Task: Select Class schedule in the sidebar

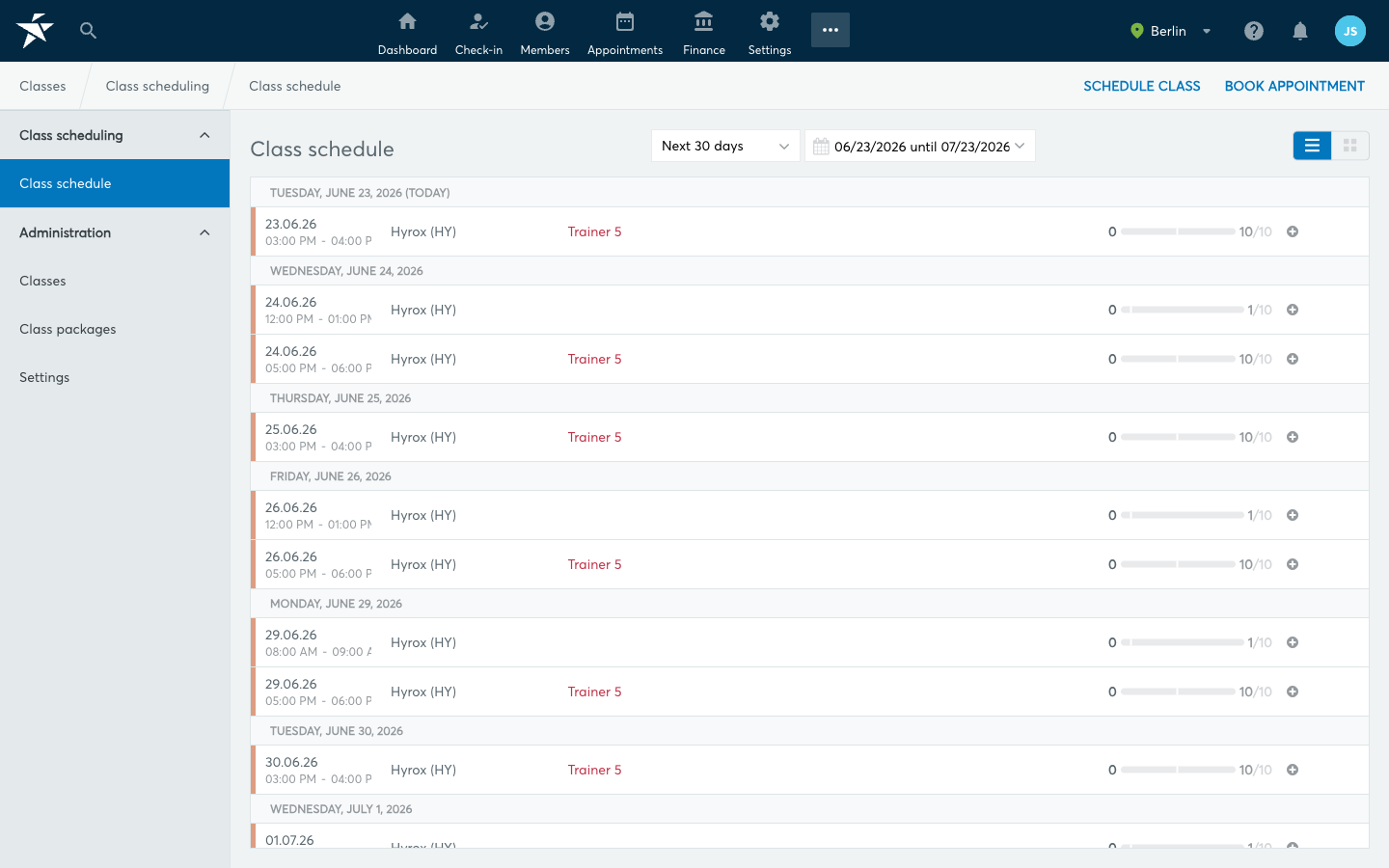Action: tap(115, 183)
